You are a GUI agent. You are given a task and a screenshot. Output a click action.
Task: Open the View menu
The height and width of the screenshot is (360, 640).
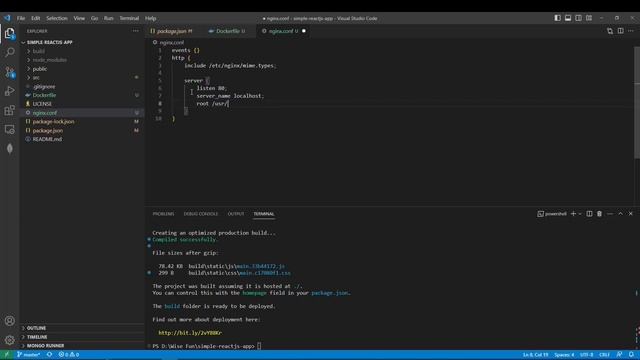pyautogui.click(x=79, y=18)
